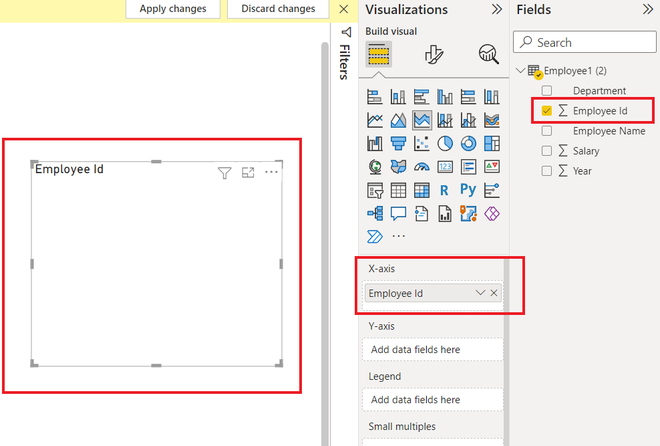660x446 pixels.
Task: Select the clustered column chart visual
Action: (445, 97)
